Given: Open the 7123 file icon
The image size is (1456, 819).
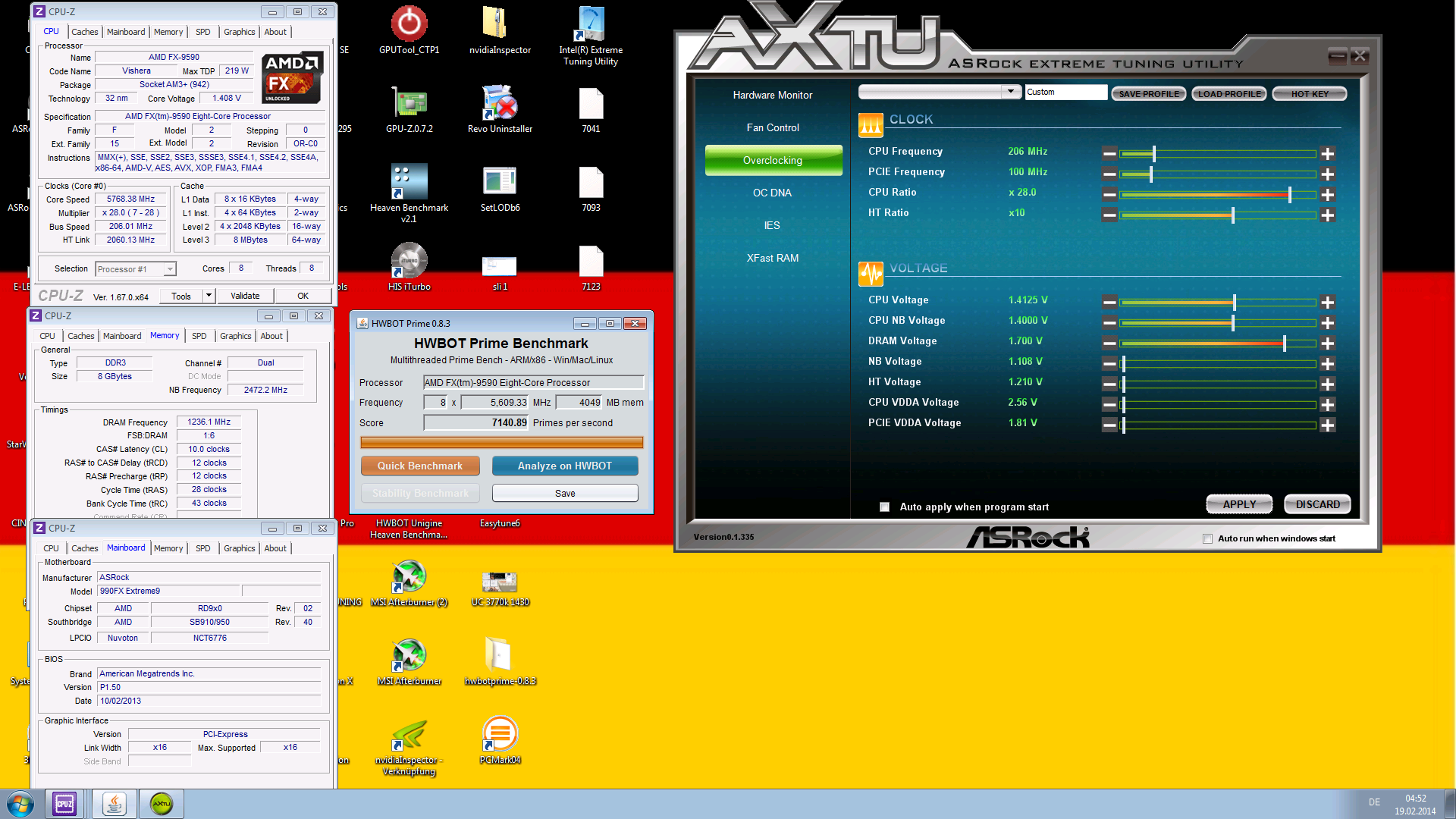Looking at the screenshot, I should click(x=591, y=267).
